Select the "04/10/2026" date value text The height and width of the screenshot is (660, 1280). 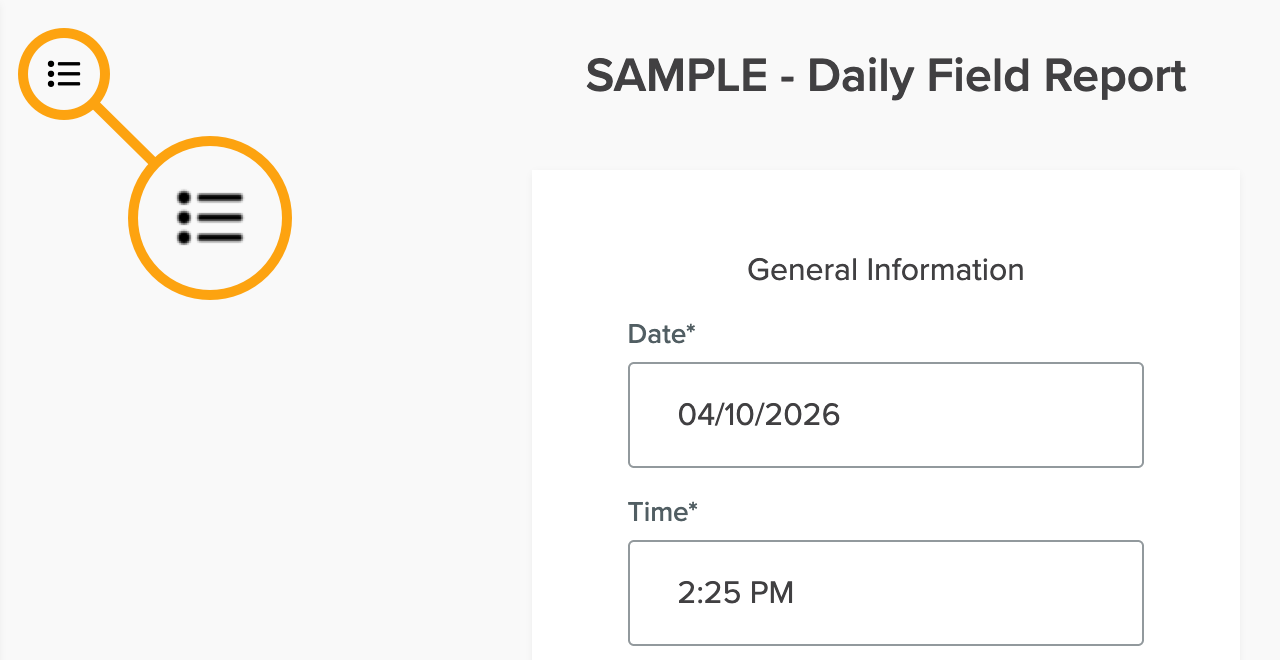click(758, 415)
